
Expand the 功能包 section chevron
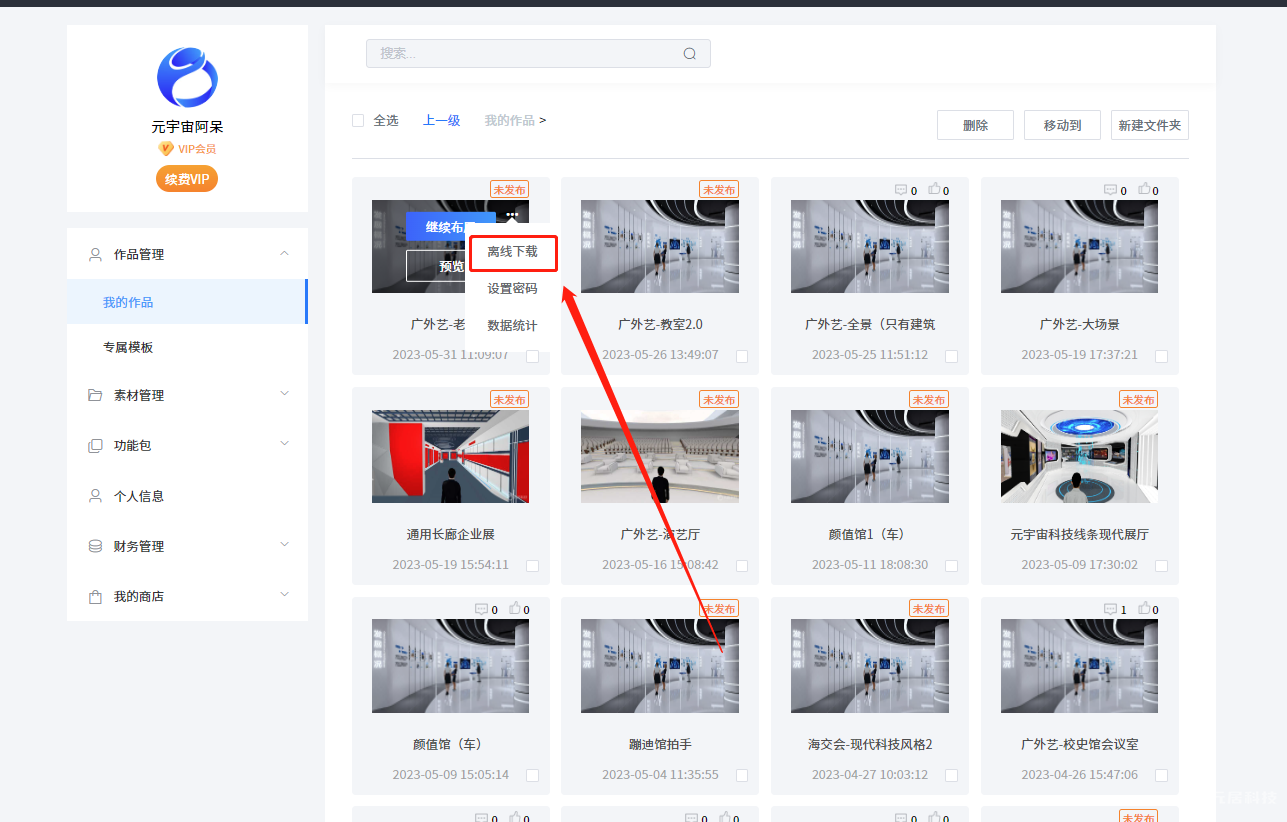click(x=284, y=444)
